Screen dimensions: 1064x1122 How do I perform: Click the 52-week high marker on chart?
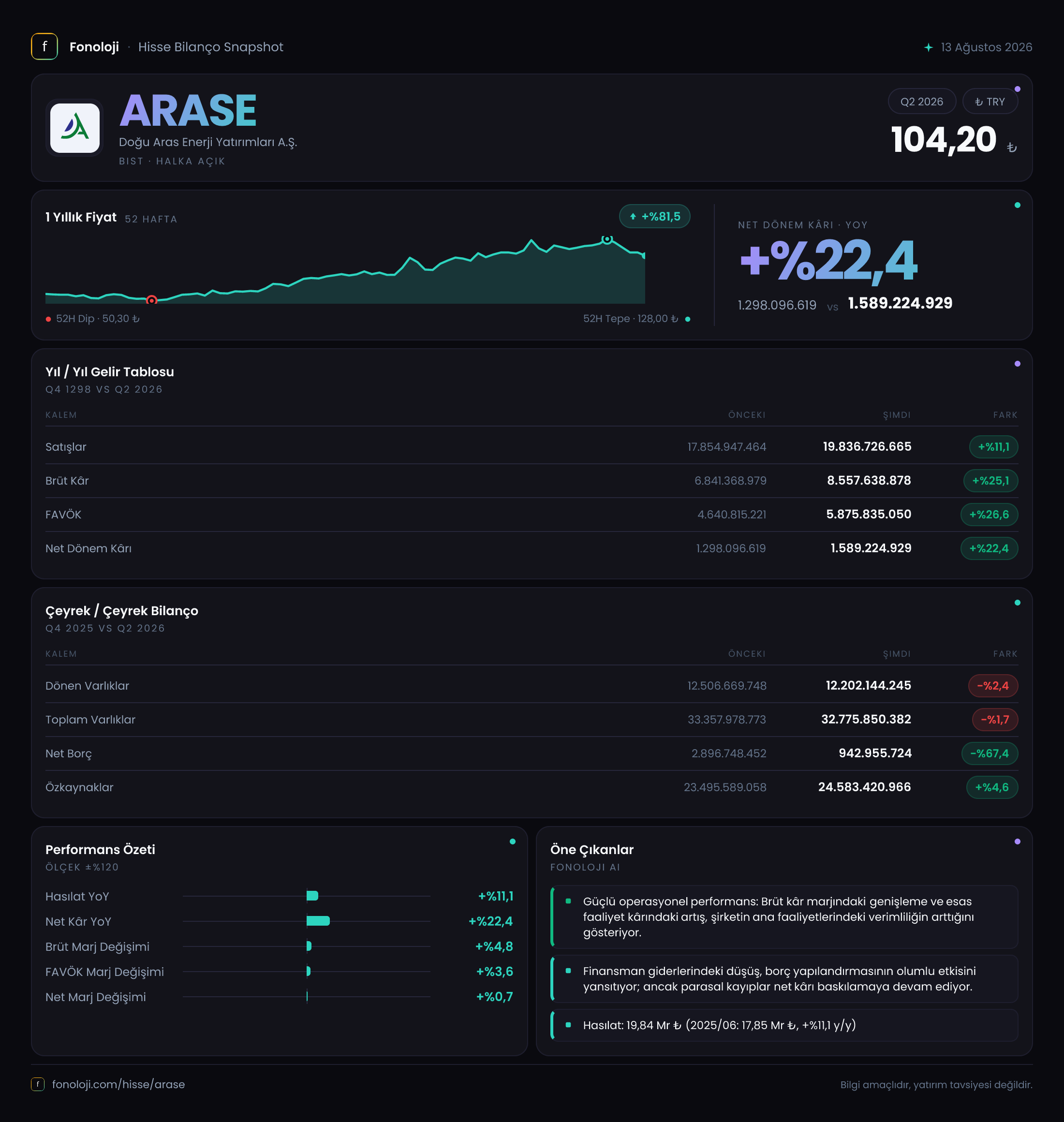pyautogui.click(x=607, y=239)
